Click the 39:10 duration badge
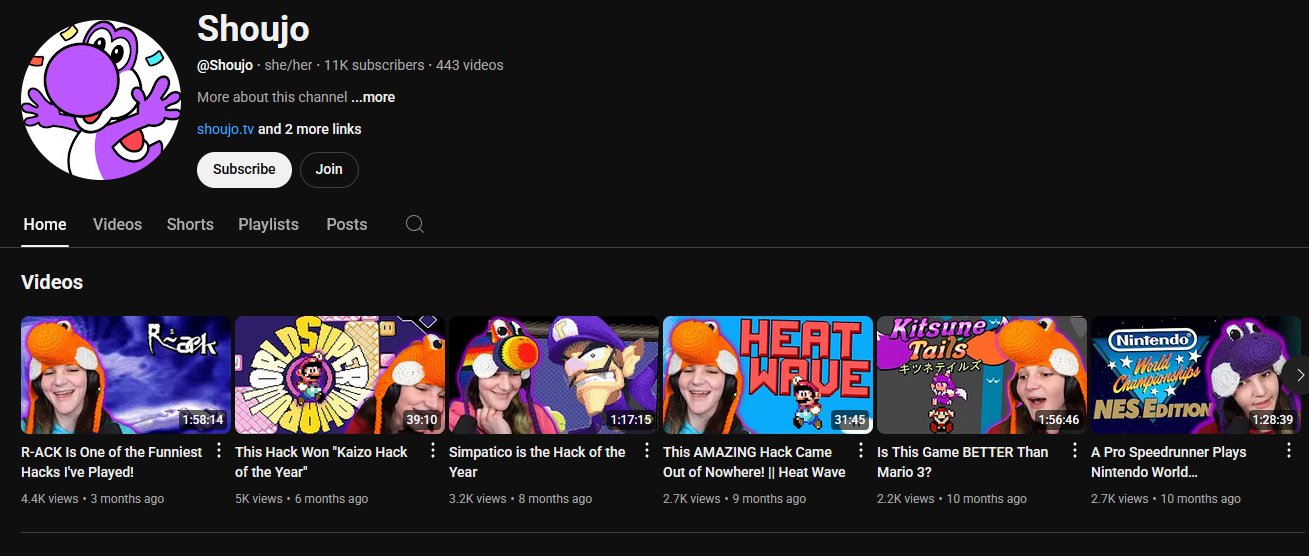Image resolution: width=1309 pixels, height=556 pixels. 422,420
